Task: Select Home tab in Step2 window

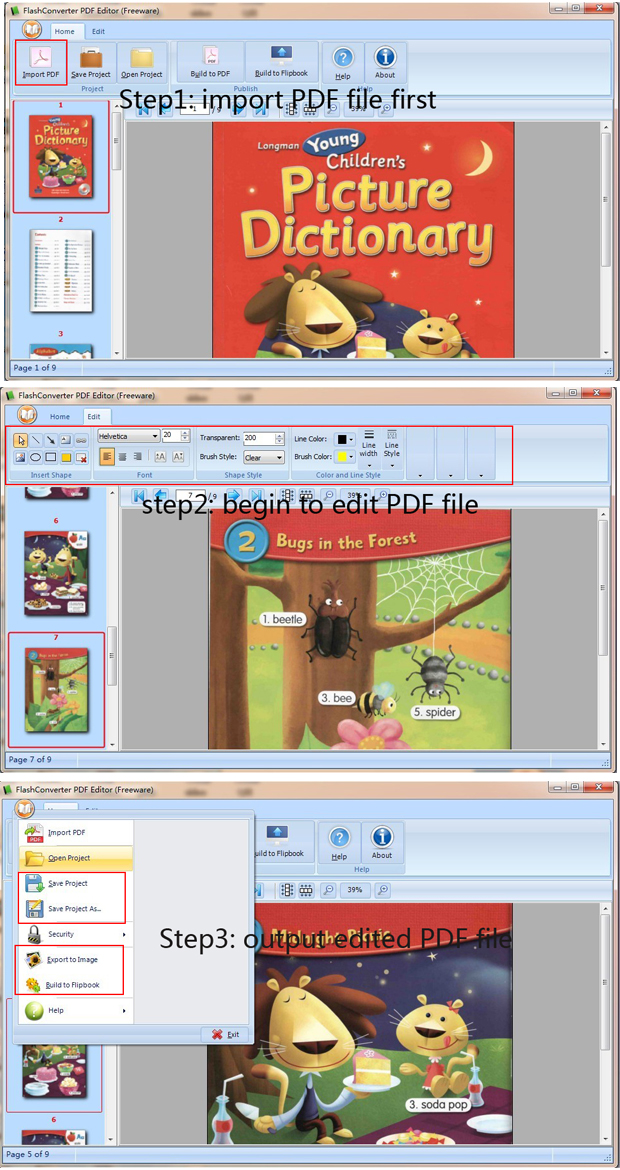Action: (x=60, y=417)
